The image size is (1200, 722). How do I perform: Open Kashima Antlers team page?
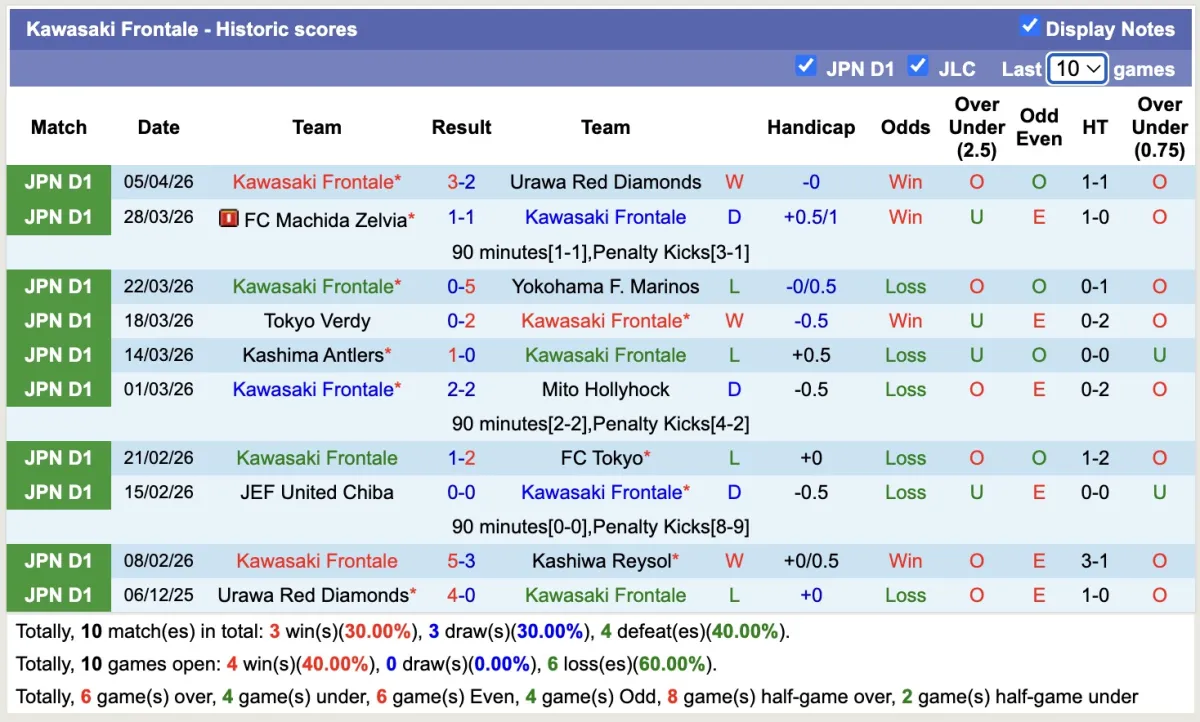coord(313,355)
